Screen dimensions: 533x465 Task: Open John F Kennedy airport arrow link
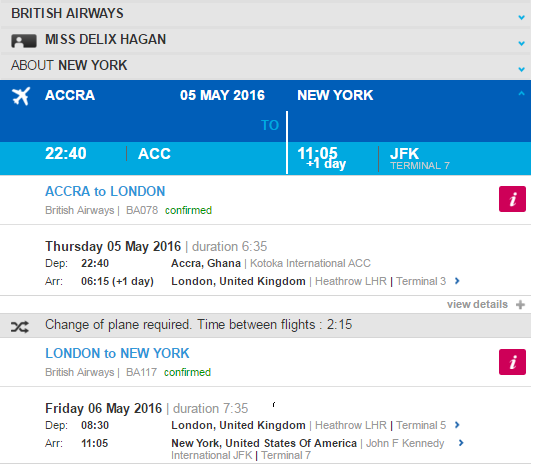point(461,443)
